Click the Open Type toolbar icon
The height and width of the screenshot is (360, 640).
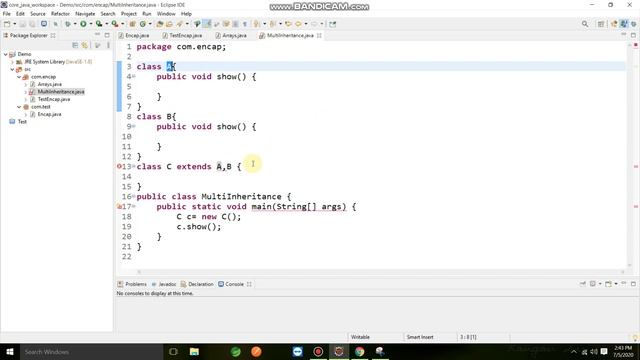[160, 24]
